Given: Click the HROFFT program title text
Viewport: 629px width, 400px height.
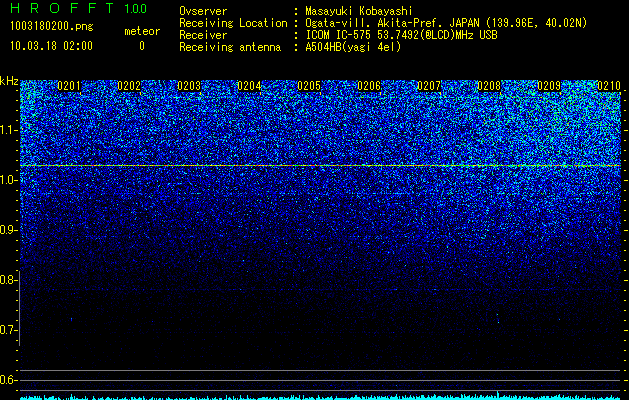Looking at the screenshot, I should tap(62, 8).
